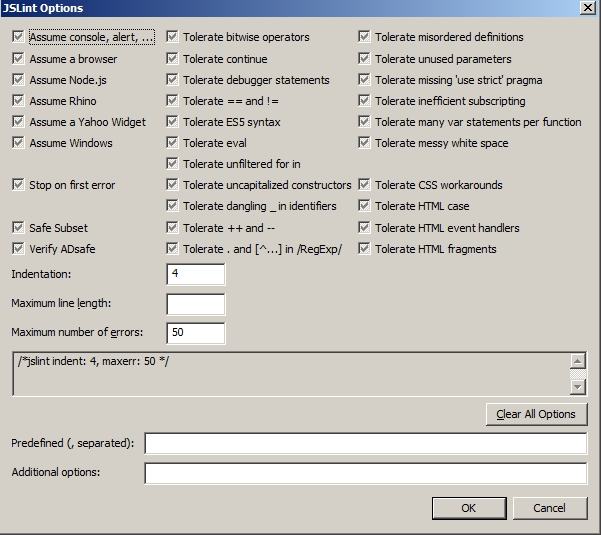
Task: Toggle the Assume a browser checkbox
Action: [x=18, y=59]
